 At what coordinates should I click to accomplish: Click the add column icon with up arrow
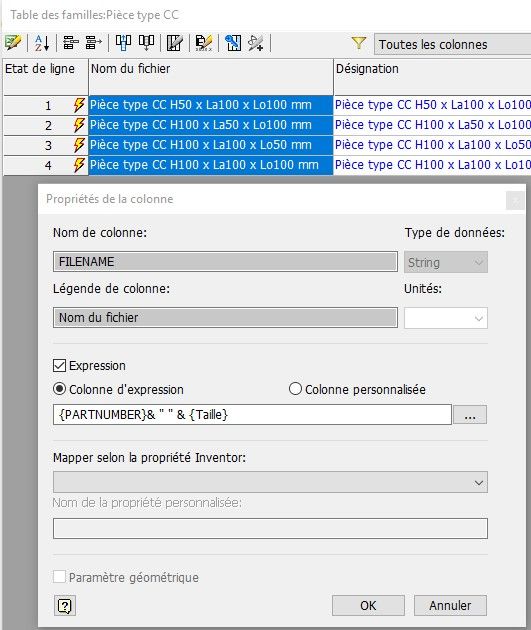(x=123, y=43)
